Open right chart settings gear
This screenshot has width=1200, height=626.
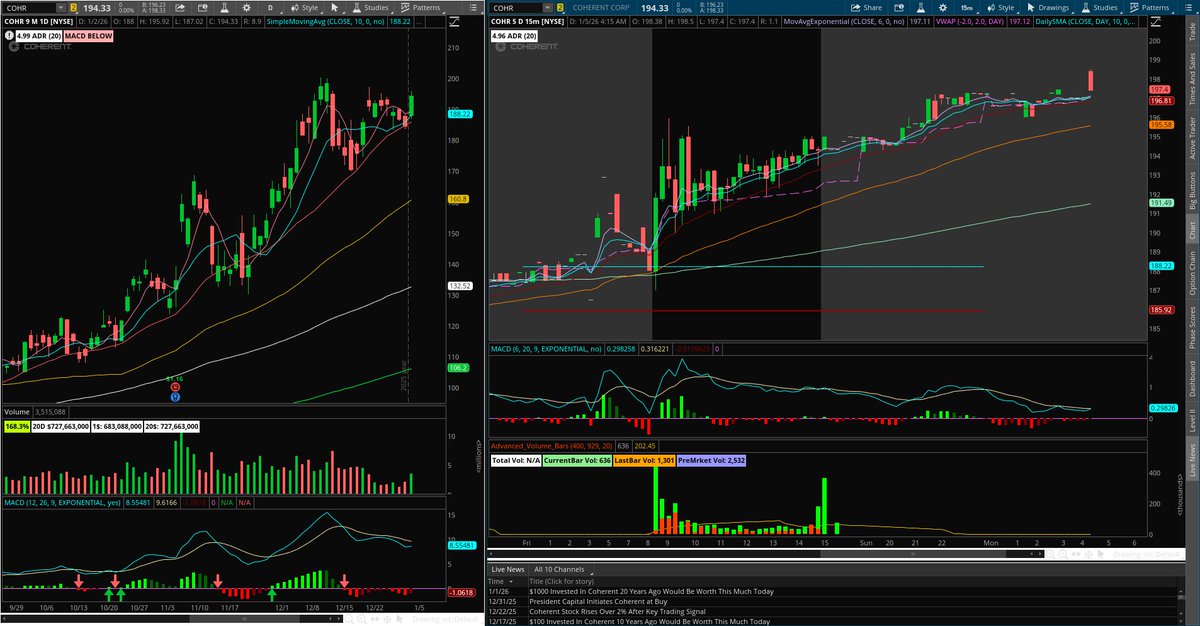942,8
